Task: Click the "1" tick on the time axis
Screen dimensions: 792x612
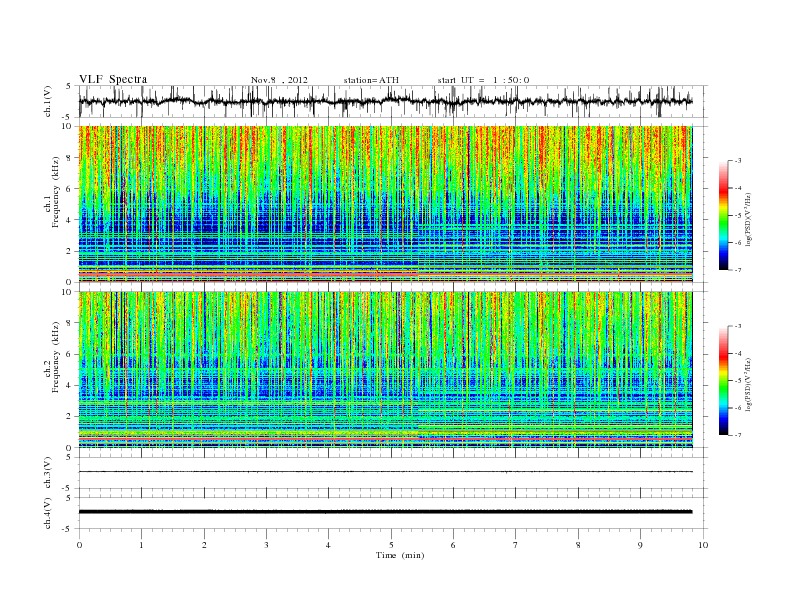Action: 141,545
